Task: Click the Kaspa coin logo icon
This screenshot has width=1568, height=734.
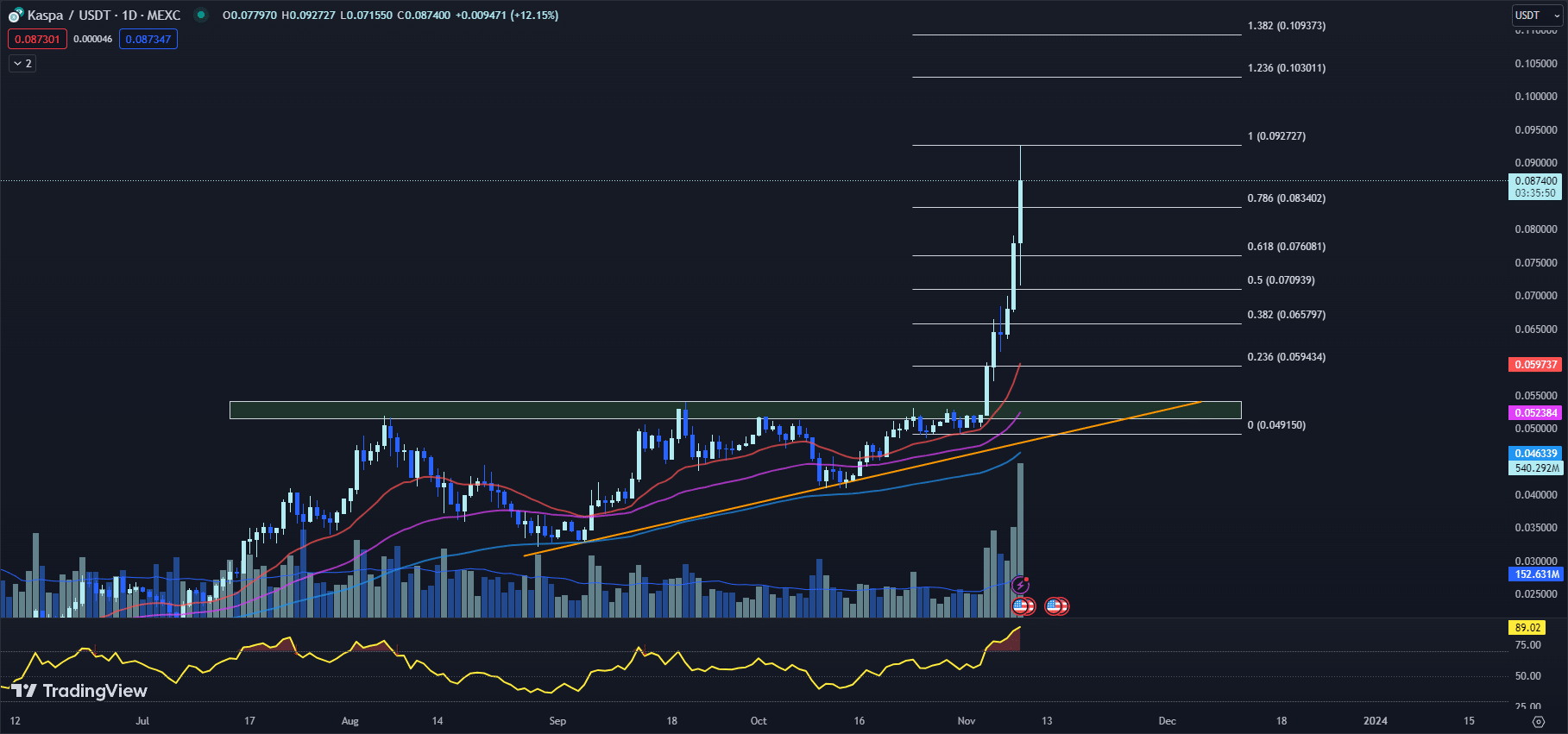Action: (16, 16)
